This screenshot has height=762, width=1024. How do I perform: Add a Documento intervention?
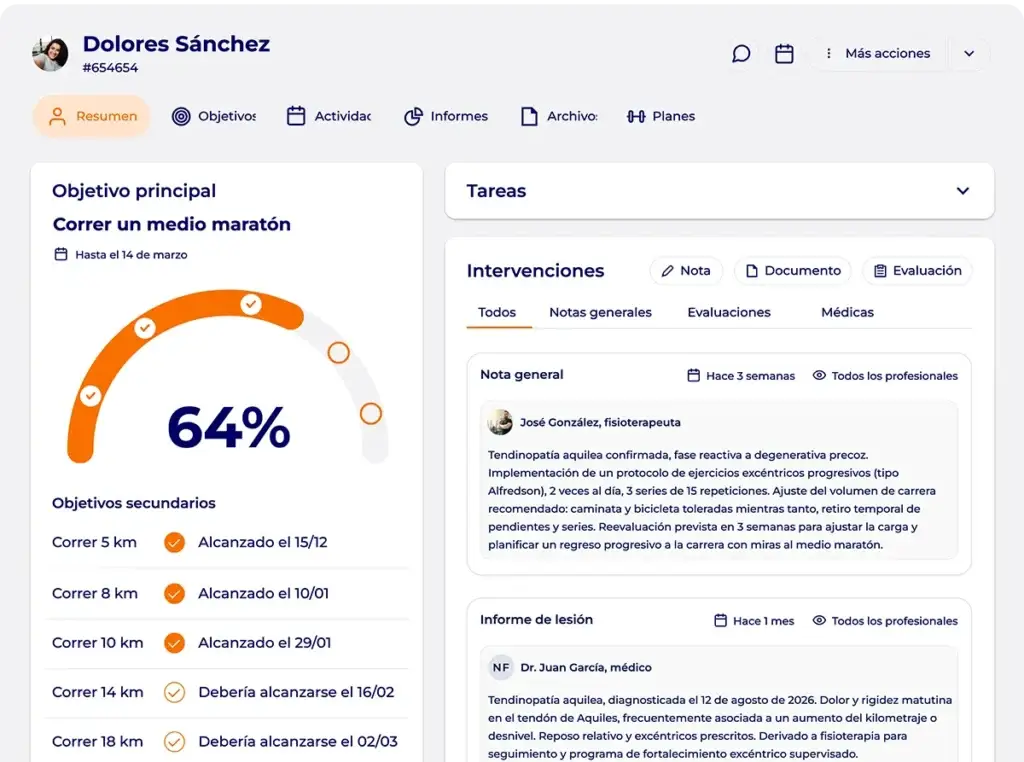click(x=793, y=271)
